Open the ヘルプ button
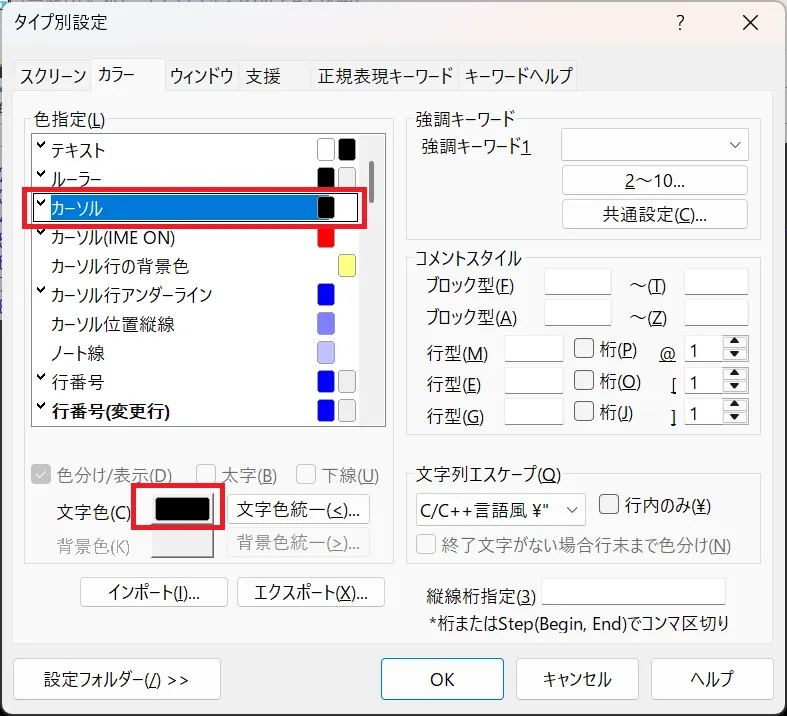This screenshot has width=787, height=716. pyautogui.click(x=712, y=679)
